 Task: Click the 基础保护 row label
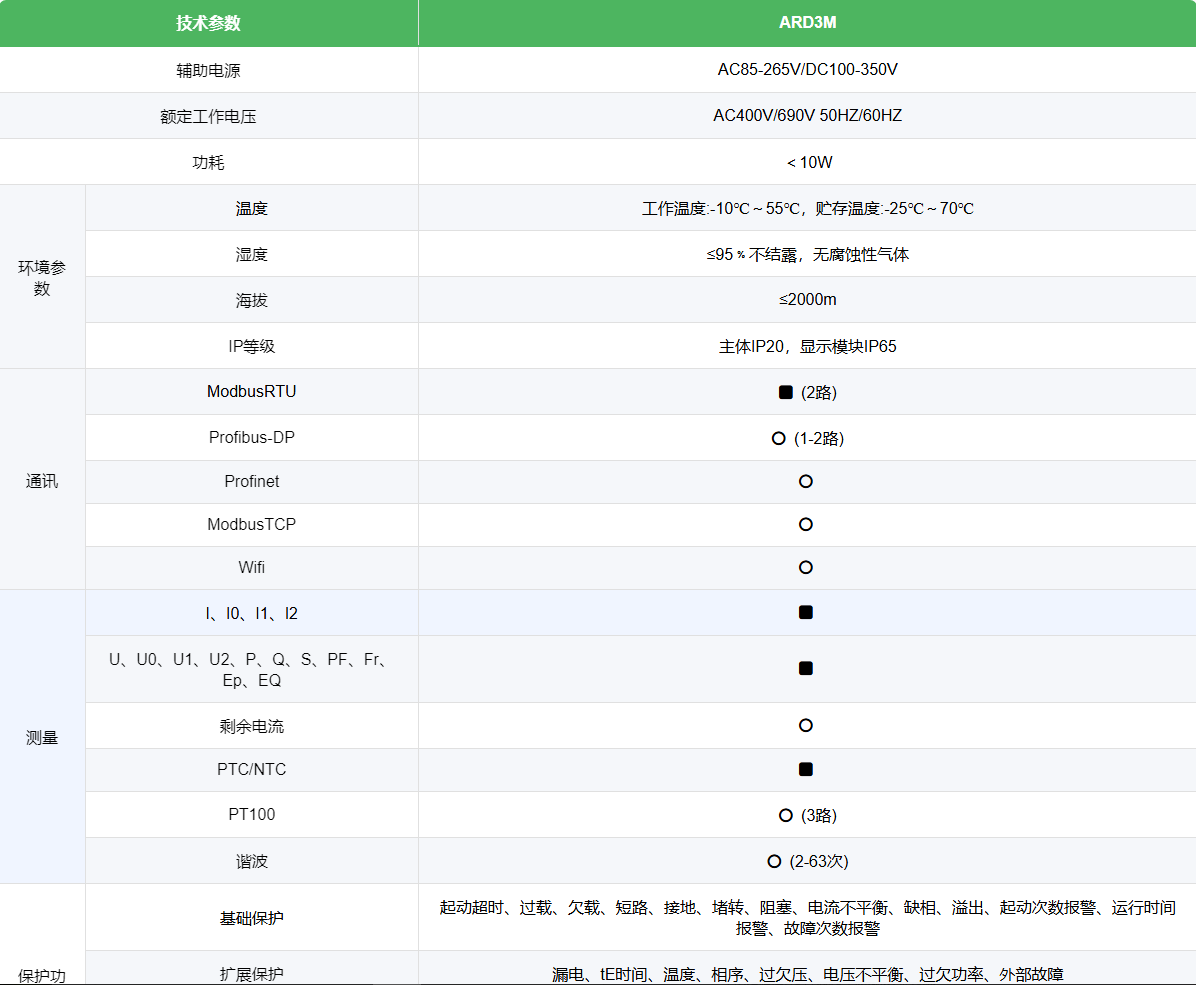click(x=251, y=917)
